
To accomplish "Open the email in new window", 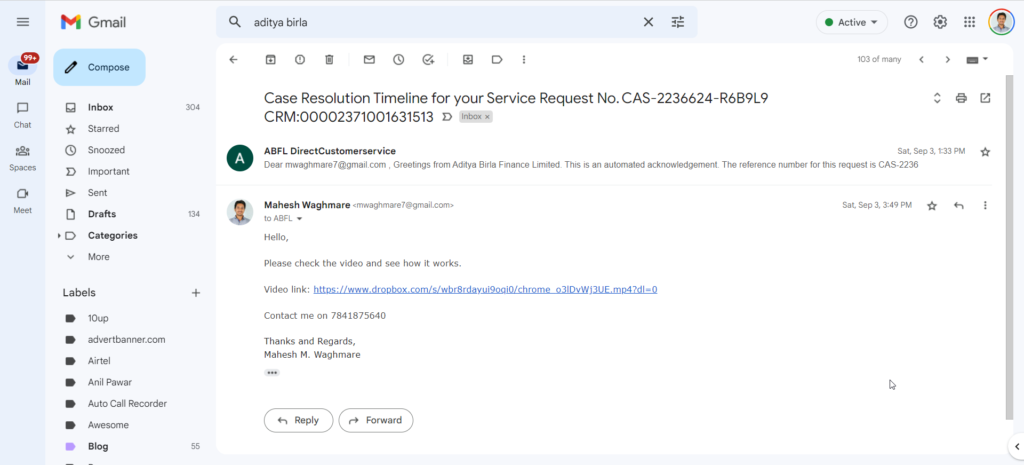I will [x=985, y=99].
